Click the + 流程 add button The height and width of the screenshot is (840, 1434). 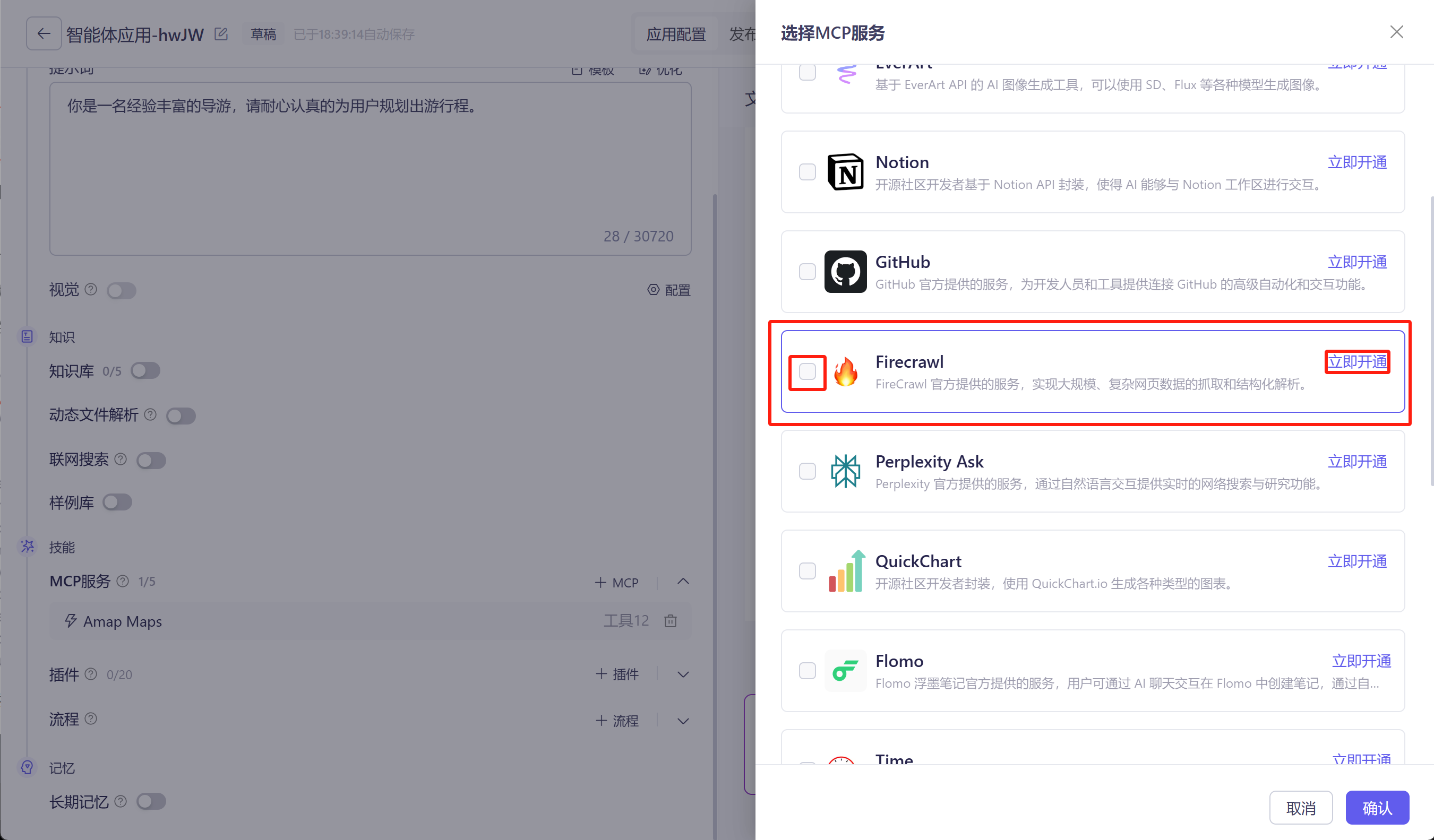click(617, 721)
